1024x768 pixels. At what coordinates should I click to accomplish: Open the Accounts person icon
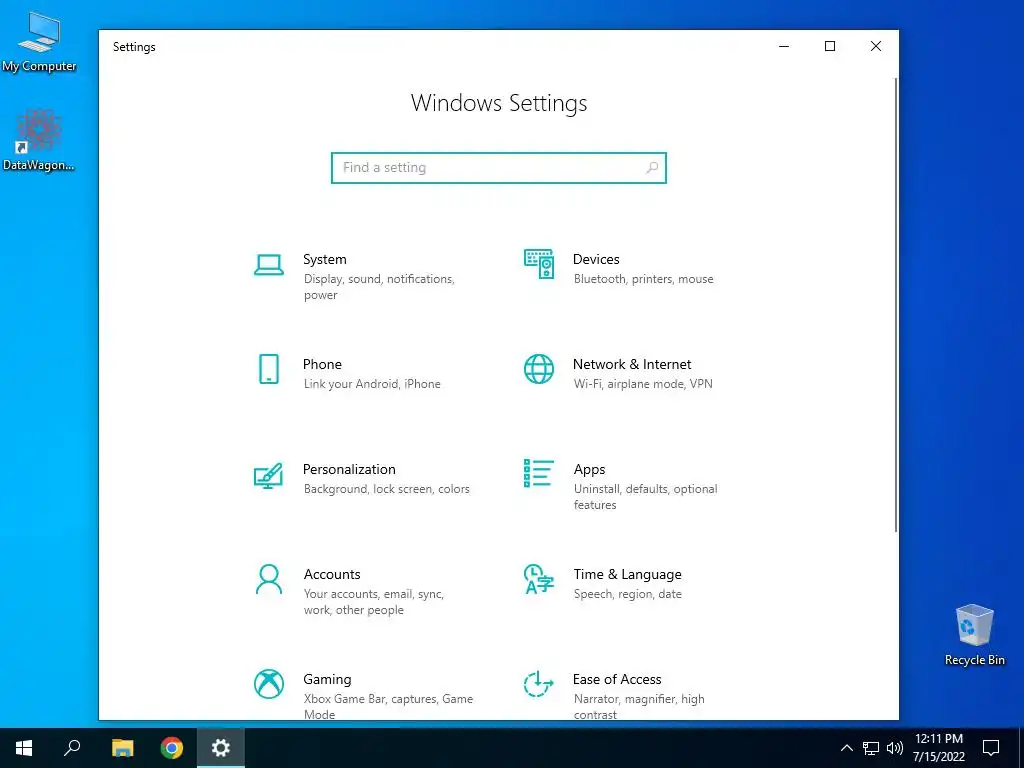coord(268,579)
